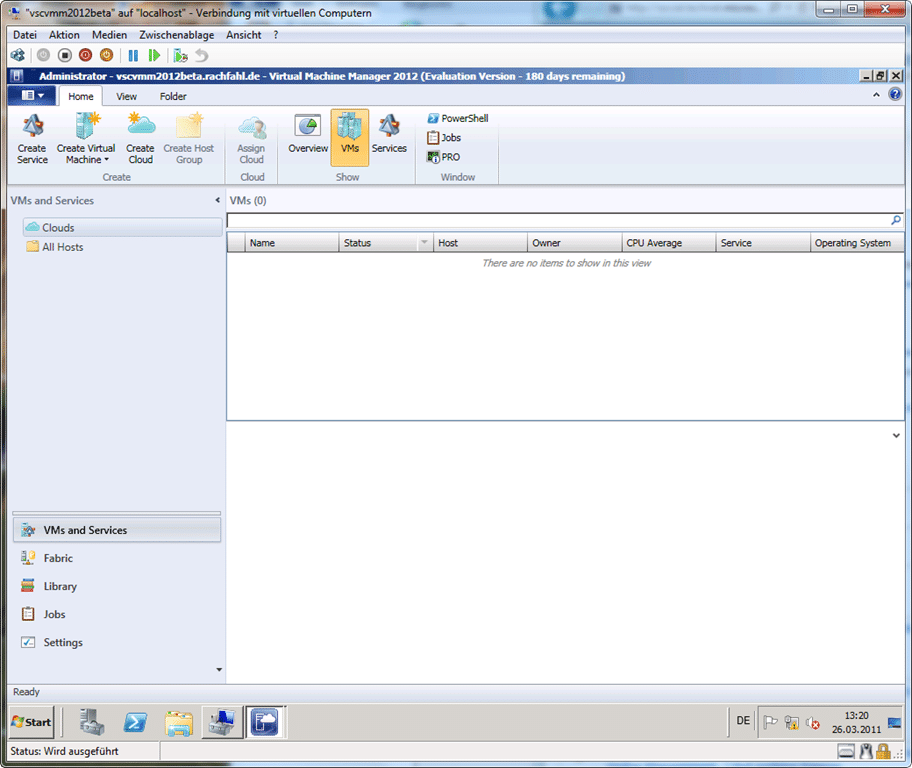This screenshot has width=912, height=768.
Task: Open the Help icon in ribbon
Action: (x=895, y=94)
